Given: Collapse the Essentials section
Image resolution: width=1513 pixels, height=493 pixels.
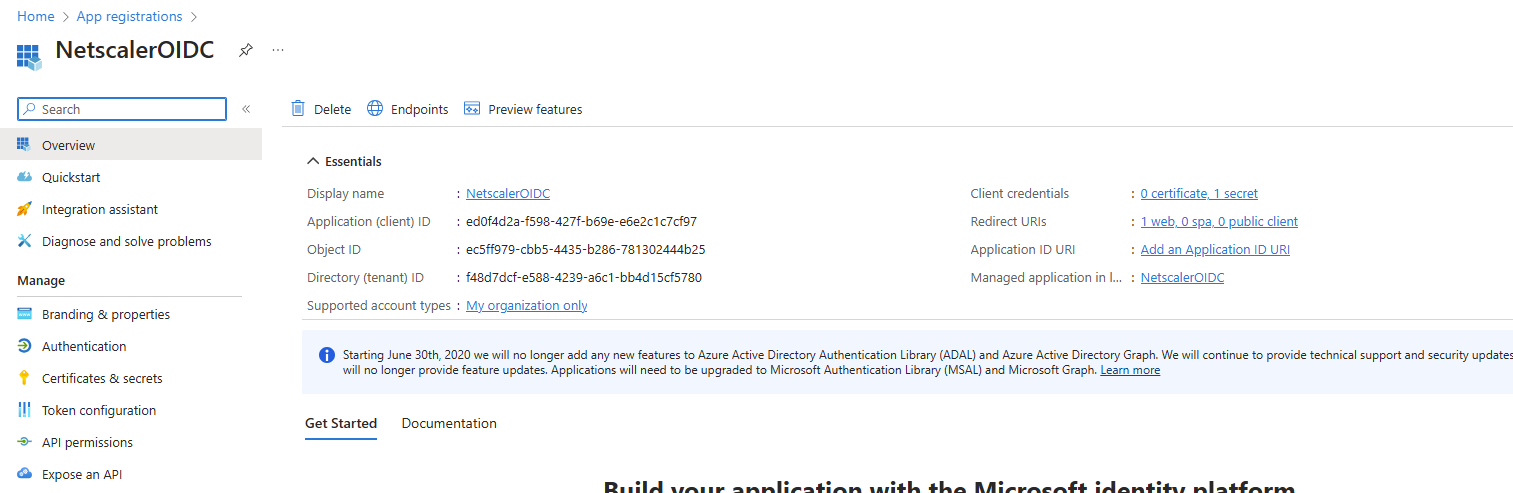Looking at the screenshot, I should click(314, 161).
